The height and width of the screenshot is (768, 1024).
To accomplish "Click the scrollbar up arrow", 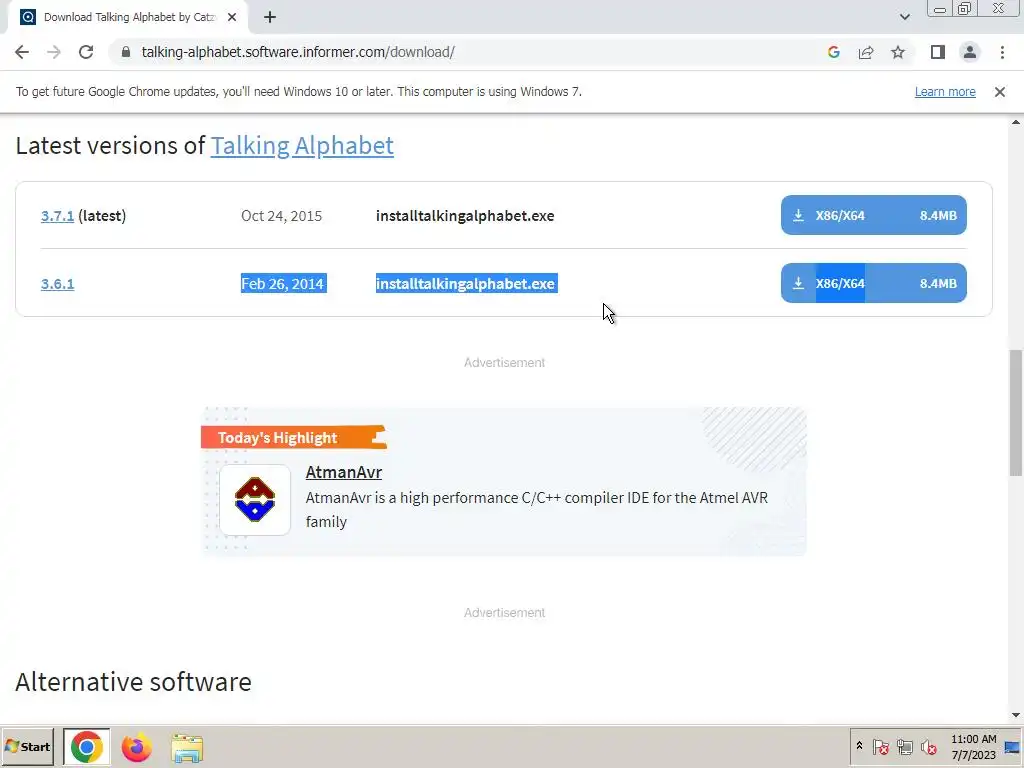I will point(1016,122).
